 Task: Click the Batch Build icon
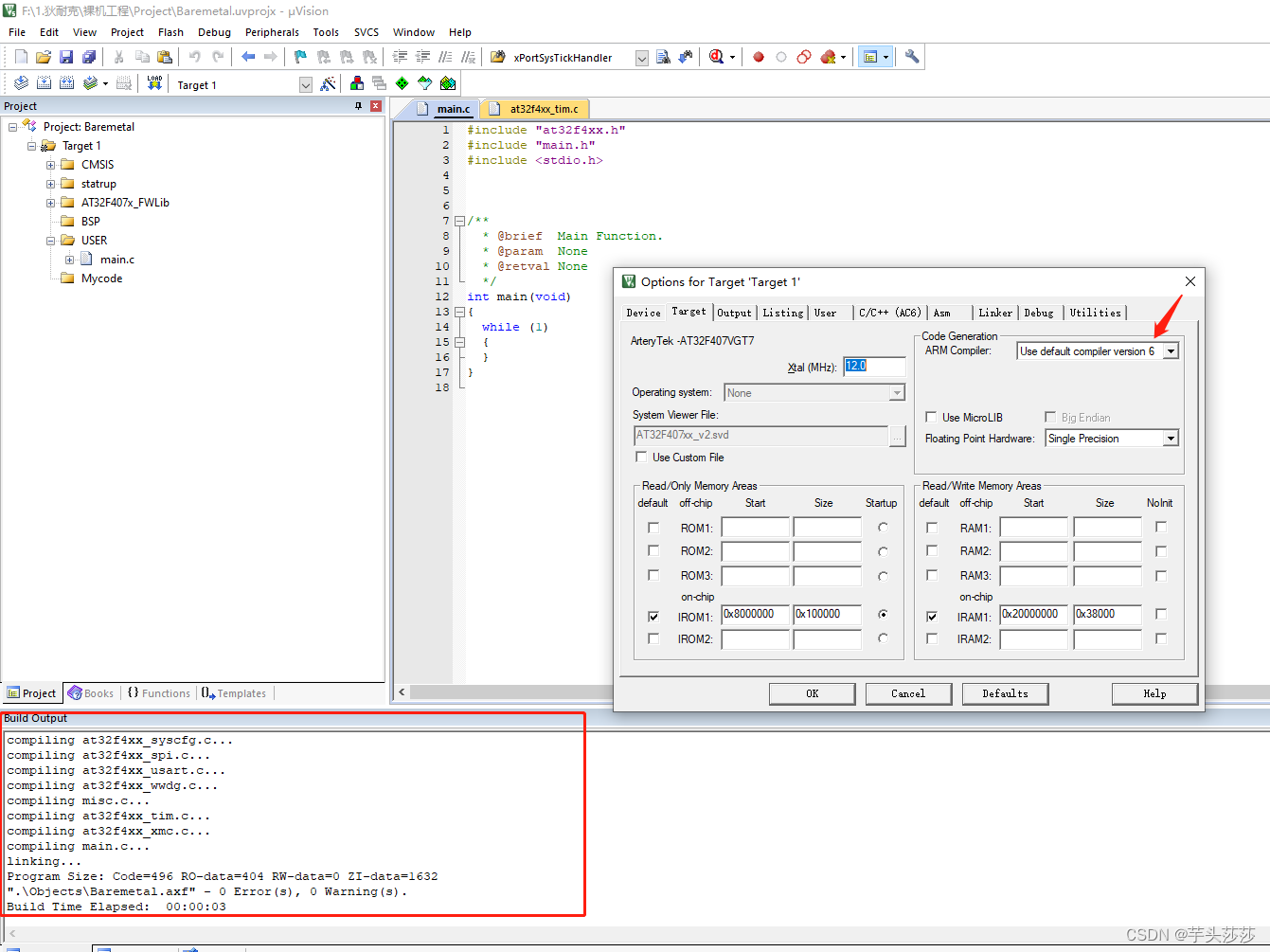coord(90,83)
